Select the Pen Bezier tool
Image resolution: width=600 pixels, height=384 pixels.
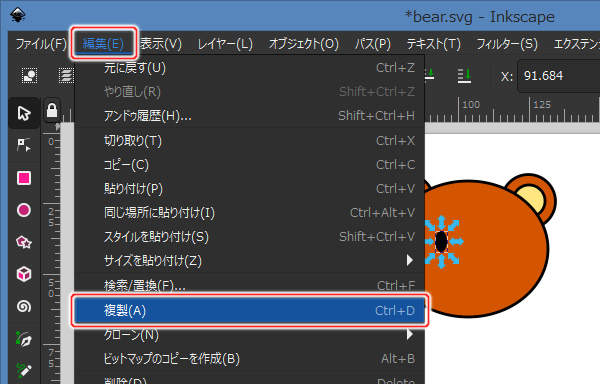pyautogui.click(x=24, y=339)
